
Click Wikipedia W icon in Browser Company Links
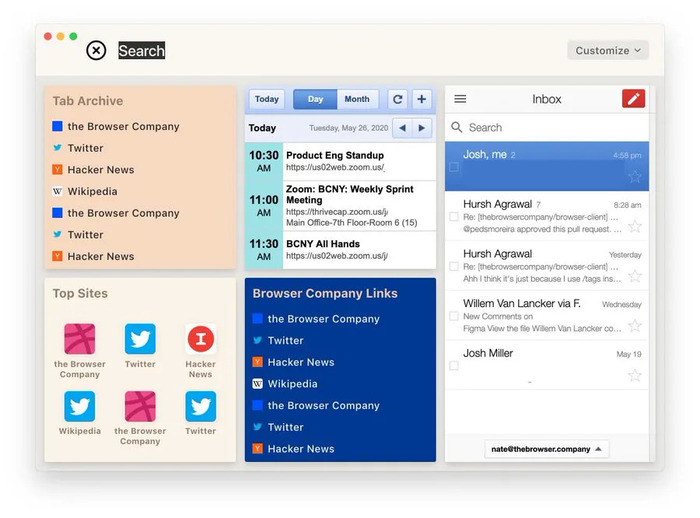pos(258,384)
